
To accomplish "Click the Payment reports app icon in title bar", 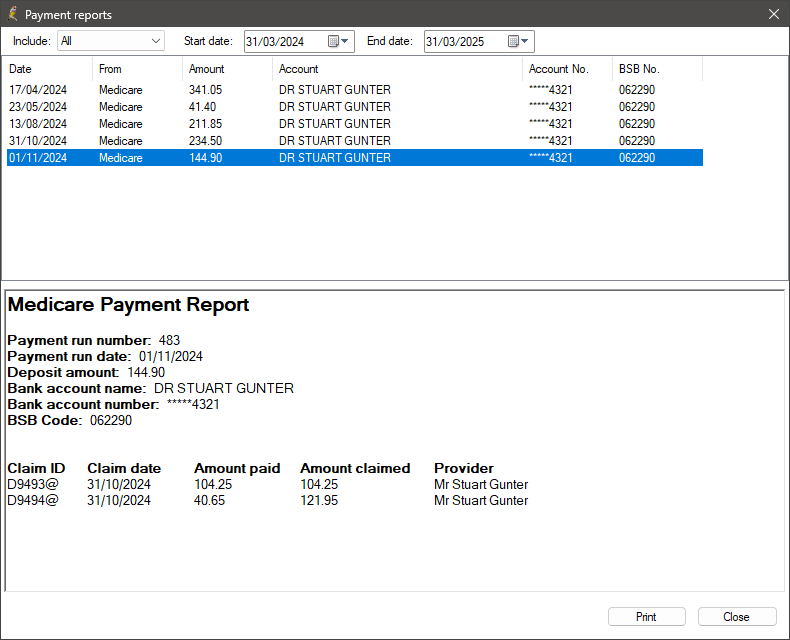I will [x=13, y=15].
